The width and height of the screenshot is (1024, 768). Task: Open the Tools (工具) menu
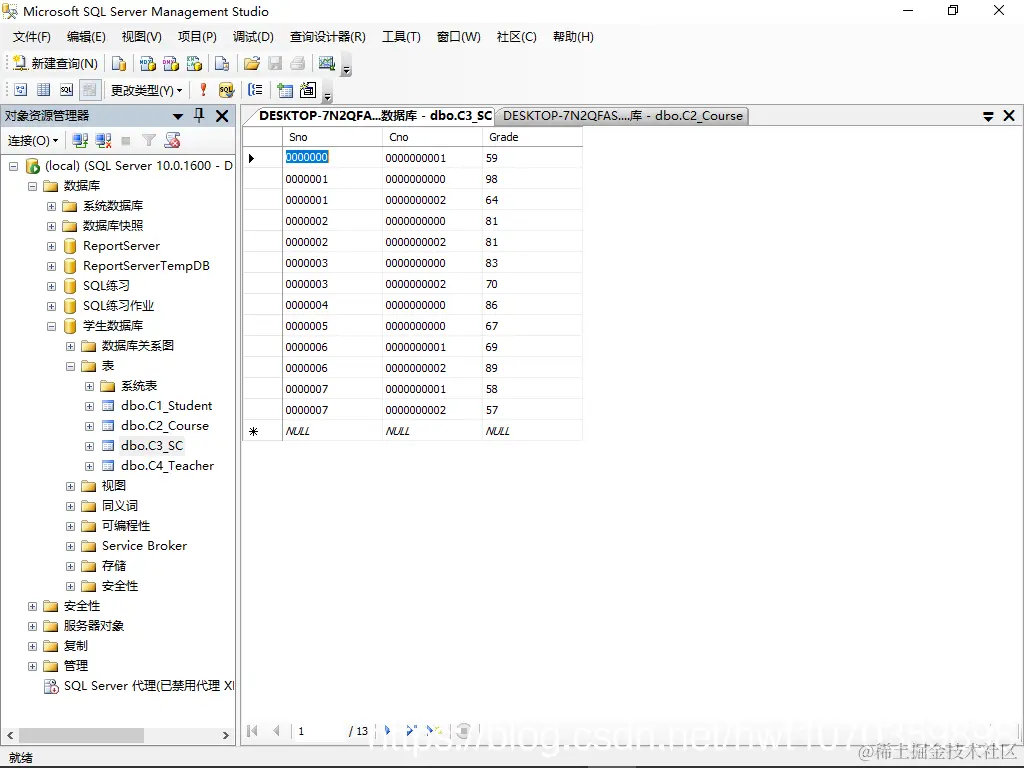402,37
